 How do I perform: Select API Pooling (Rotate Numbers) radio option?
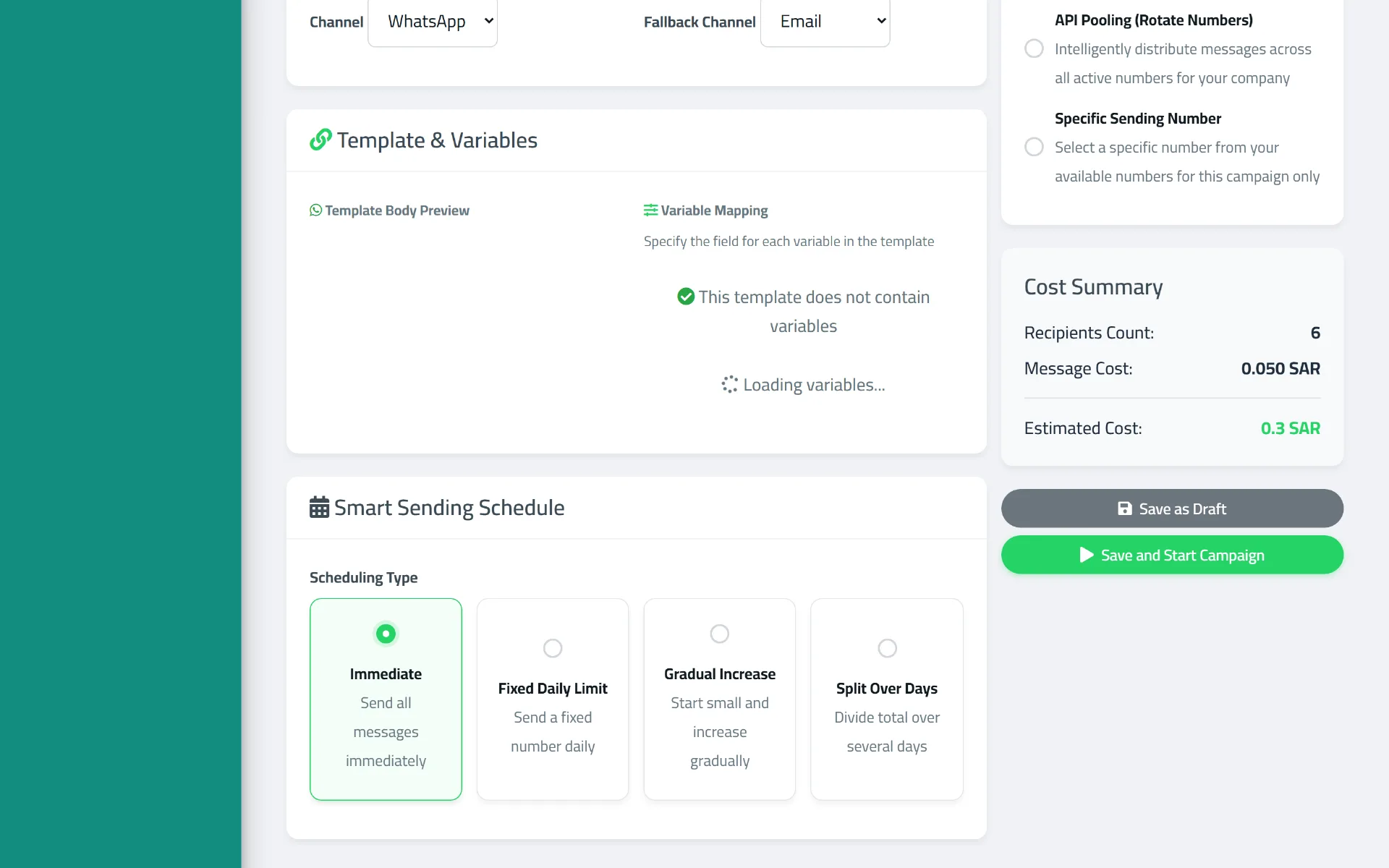(1035, 48)
